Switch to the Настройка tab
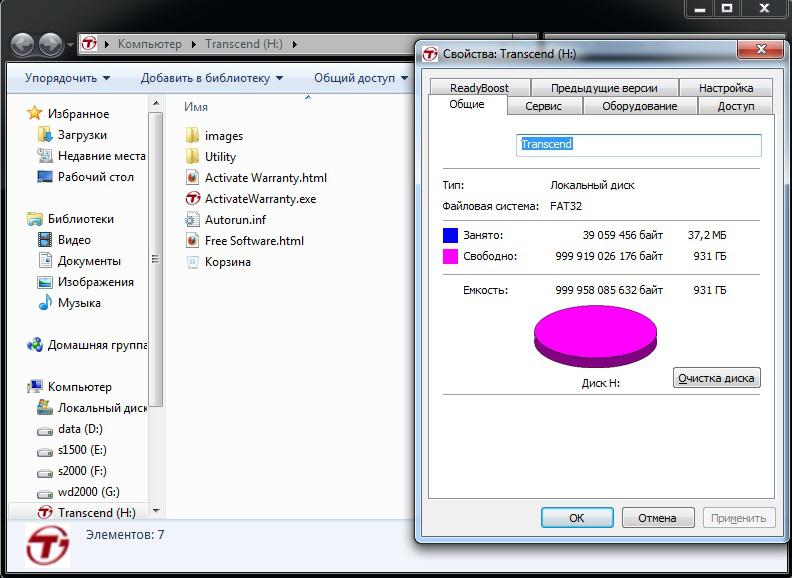The height and width of the screenshot is (578, 792). [x=726, y=87]
